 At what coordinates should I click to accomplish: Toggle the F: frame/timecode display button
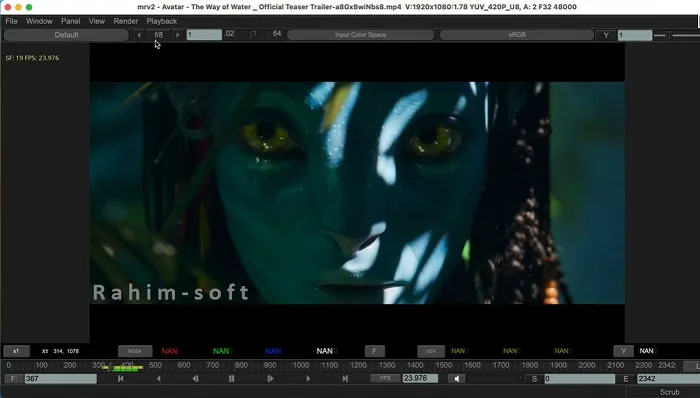click(x=13, y=379)
